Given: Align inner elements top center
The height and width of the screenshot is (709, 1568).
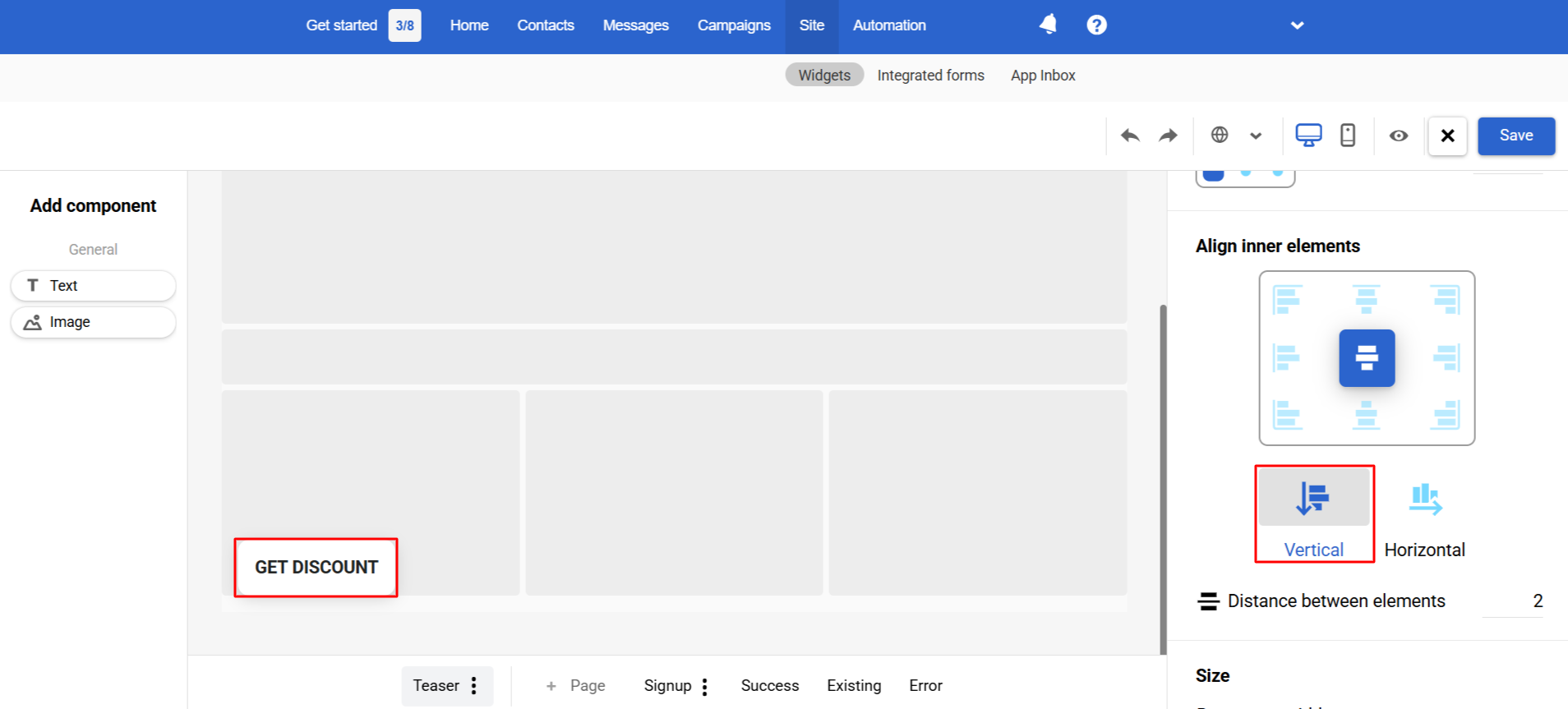Looking at the screenshot, I should [1367, 299].
